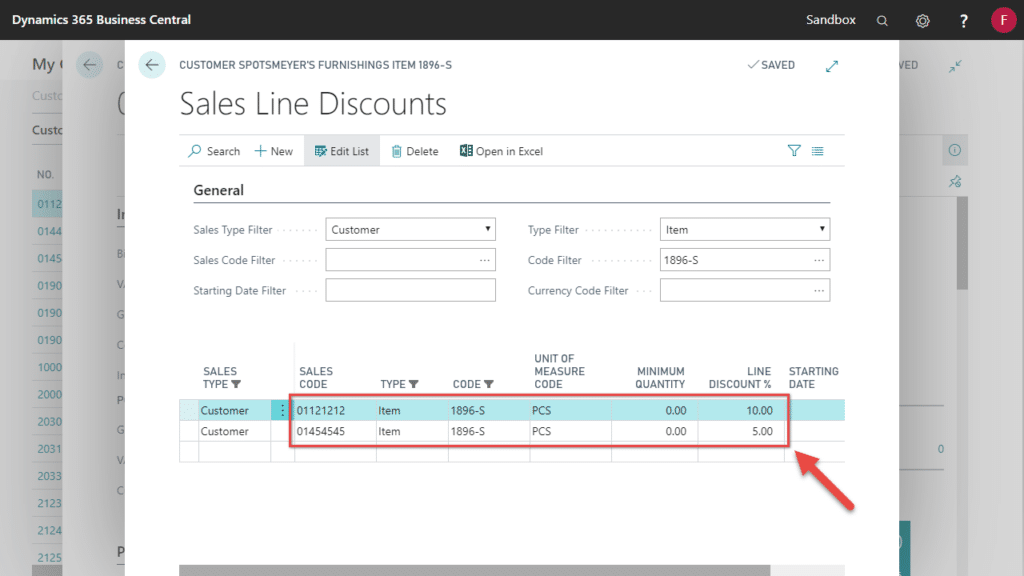Viewport: 1024px width, 576px height.
Task: Open the help question mark
Action: pos(963,20)
